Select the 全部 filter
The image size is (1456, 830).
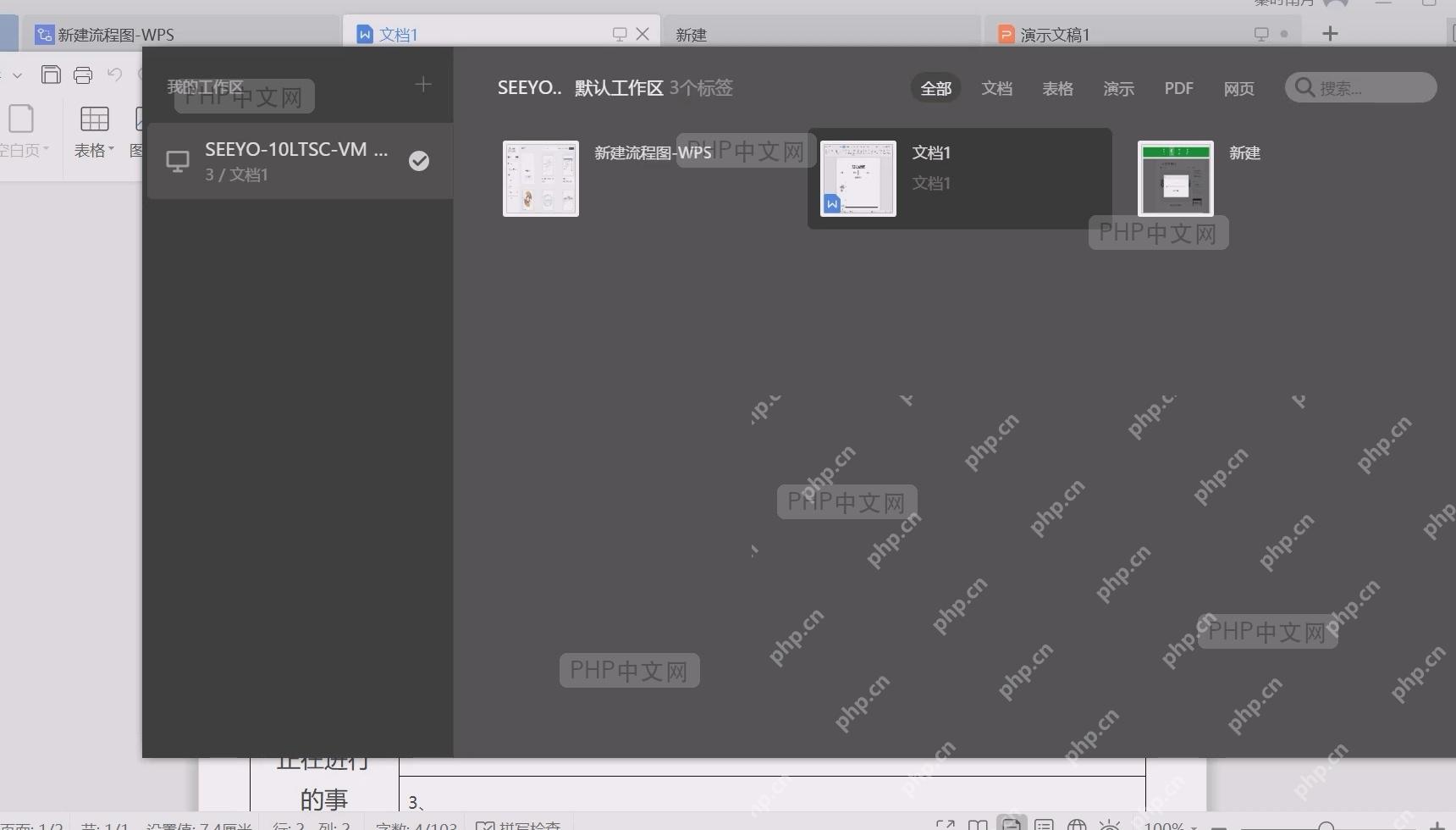tap(935, 88)
